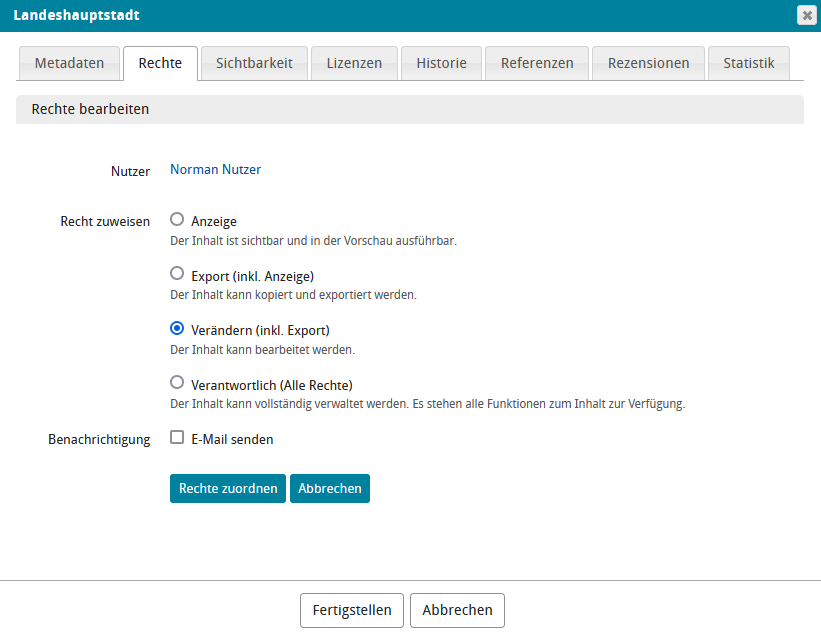Select the Verändern (inkl. Export) radio button
821x644 pixels.
pos(177,328)
